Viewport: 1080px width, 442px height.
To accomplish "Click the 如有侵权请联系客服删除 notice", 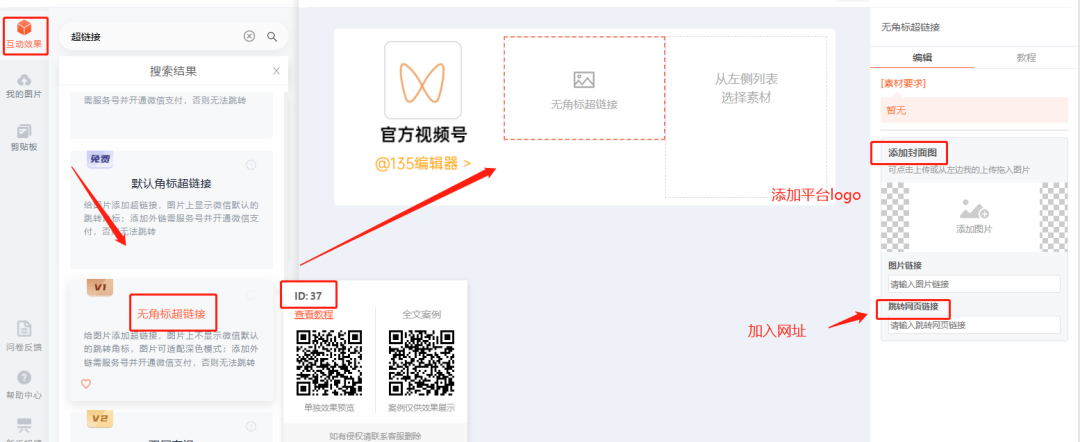I will tap(375, 435).
